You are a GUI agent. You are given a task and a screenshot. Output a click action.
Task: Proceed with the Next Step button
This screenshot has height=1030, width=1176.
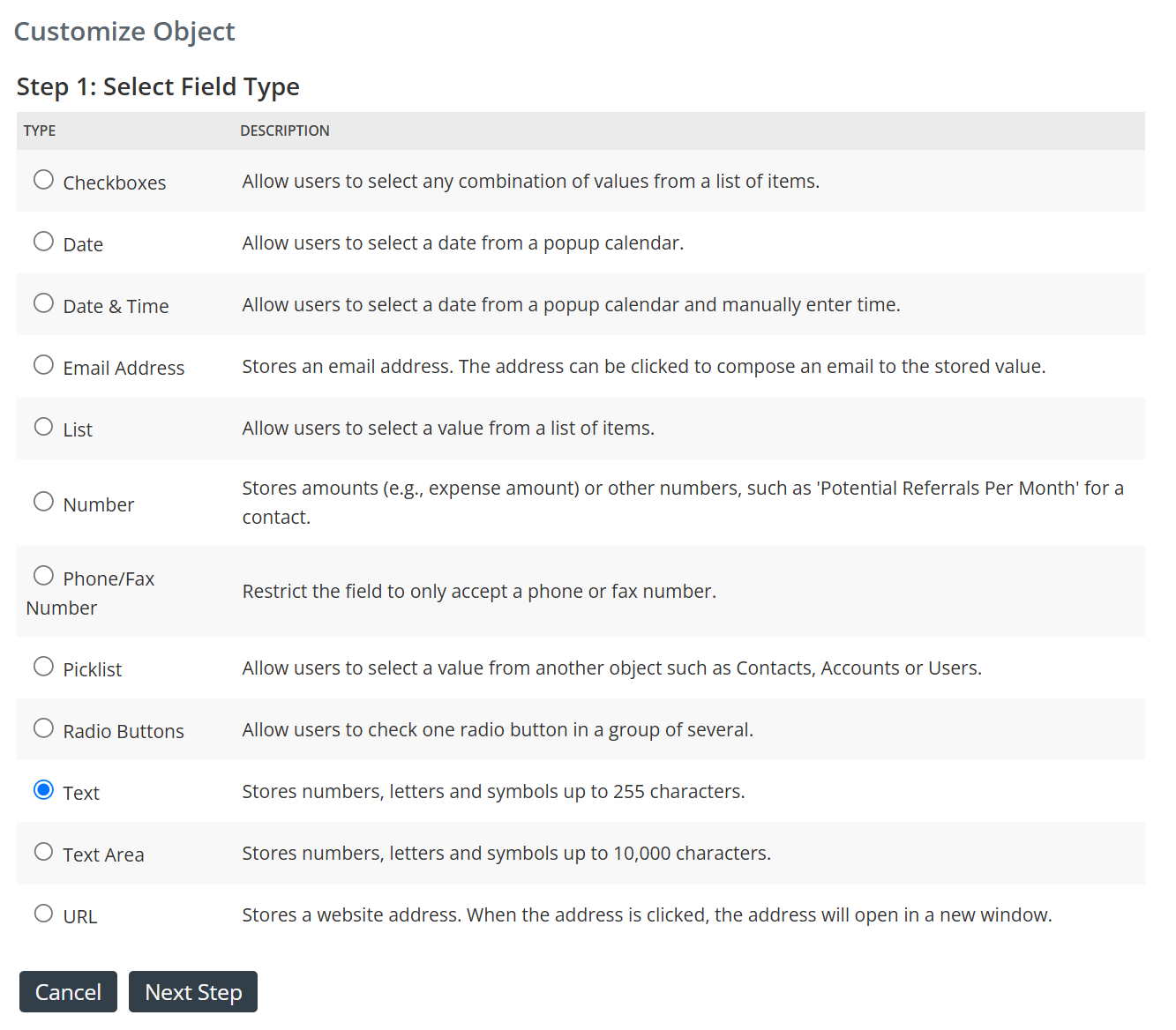193,992
